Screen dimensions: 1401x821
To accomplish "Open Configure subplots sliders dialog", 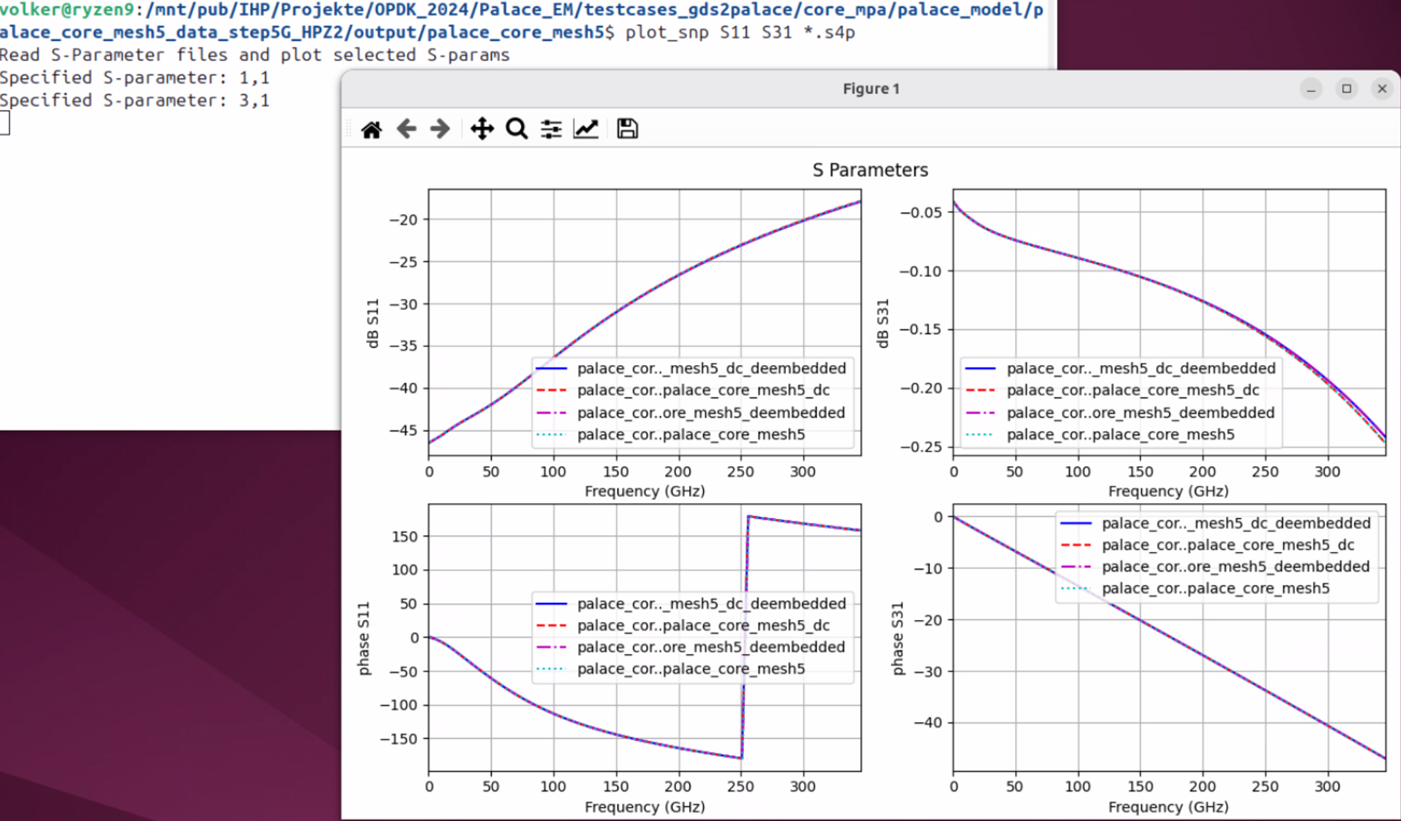I will [x=551, y=129].
